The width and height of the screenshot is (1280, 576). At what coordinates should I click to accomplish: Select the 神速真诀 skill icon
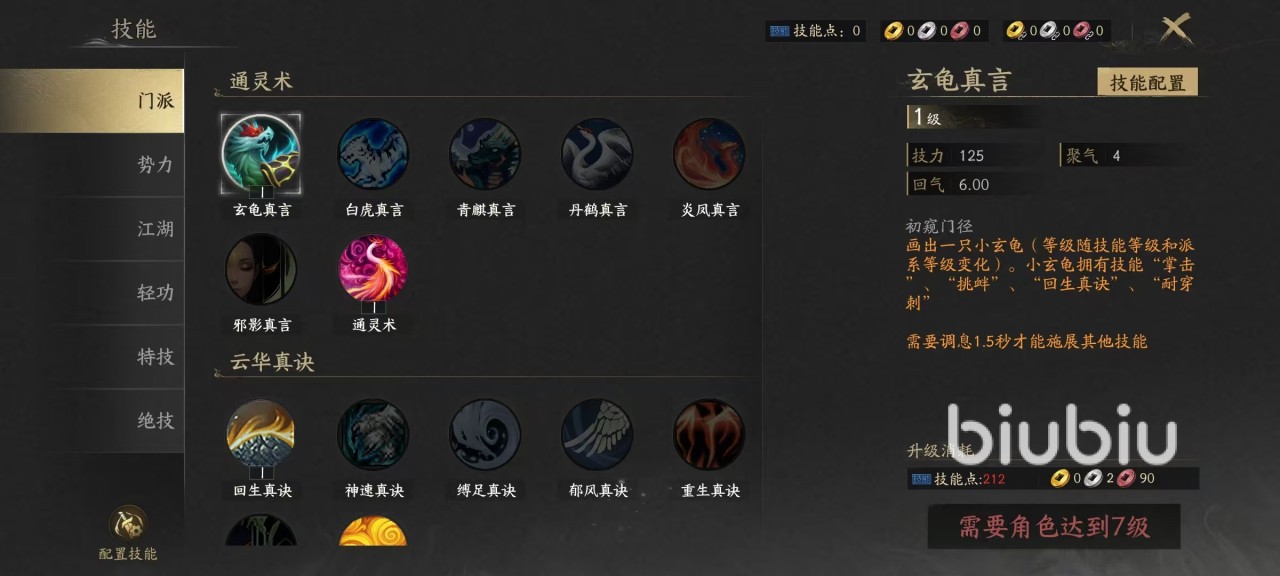tap(373, 435)
